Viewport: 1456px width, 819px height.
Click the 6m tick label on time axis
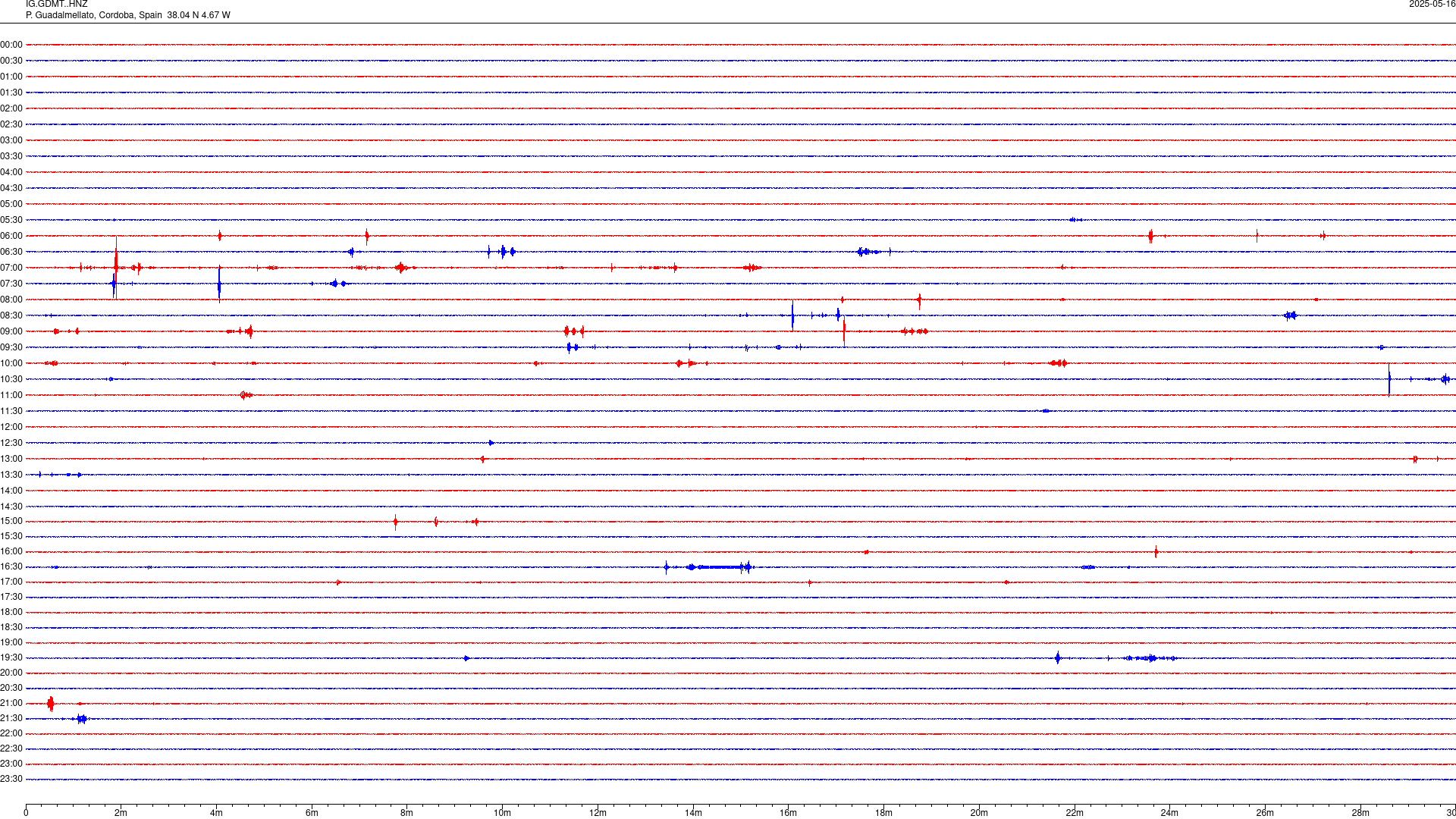(x=312, y=813)
